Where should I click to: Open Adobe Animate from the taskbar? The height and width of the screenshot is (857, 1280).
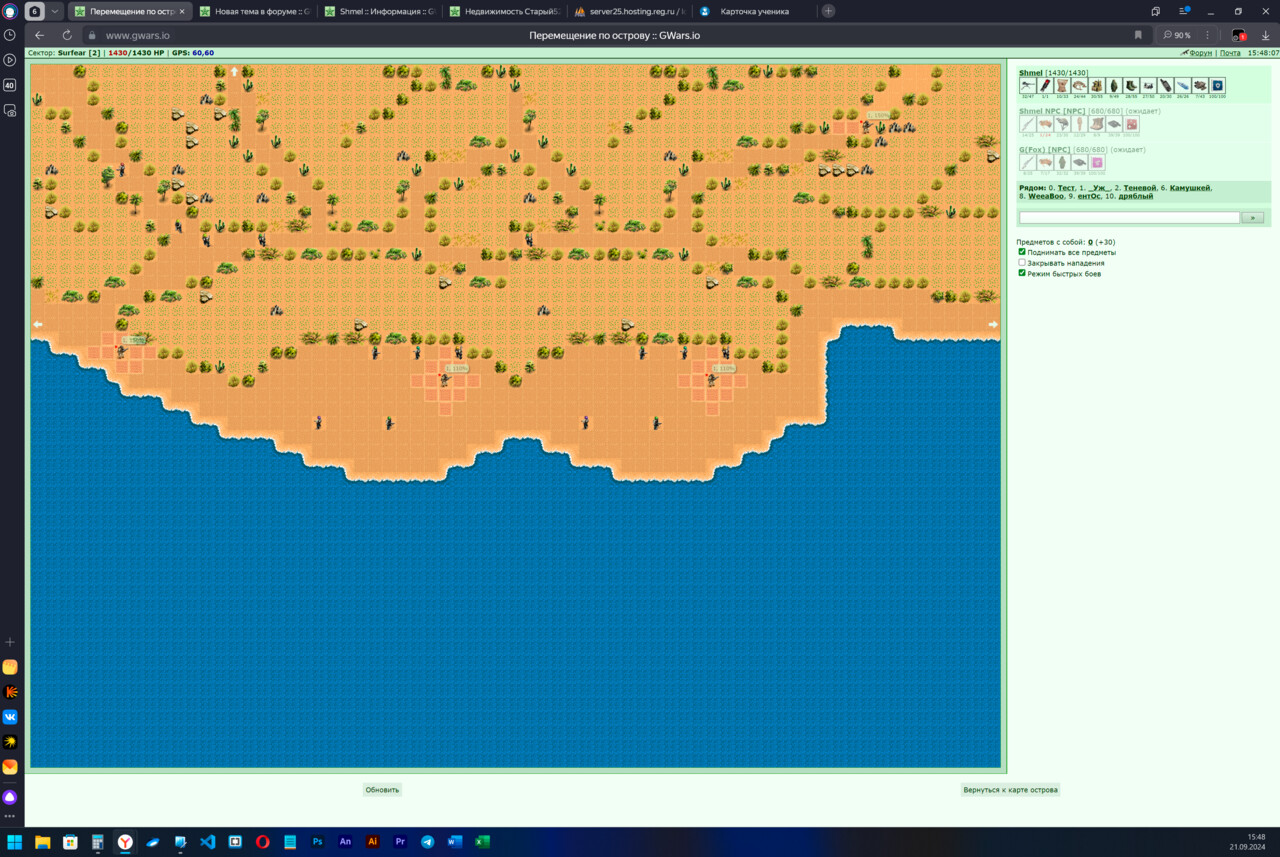345,842
